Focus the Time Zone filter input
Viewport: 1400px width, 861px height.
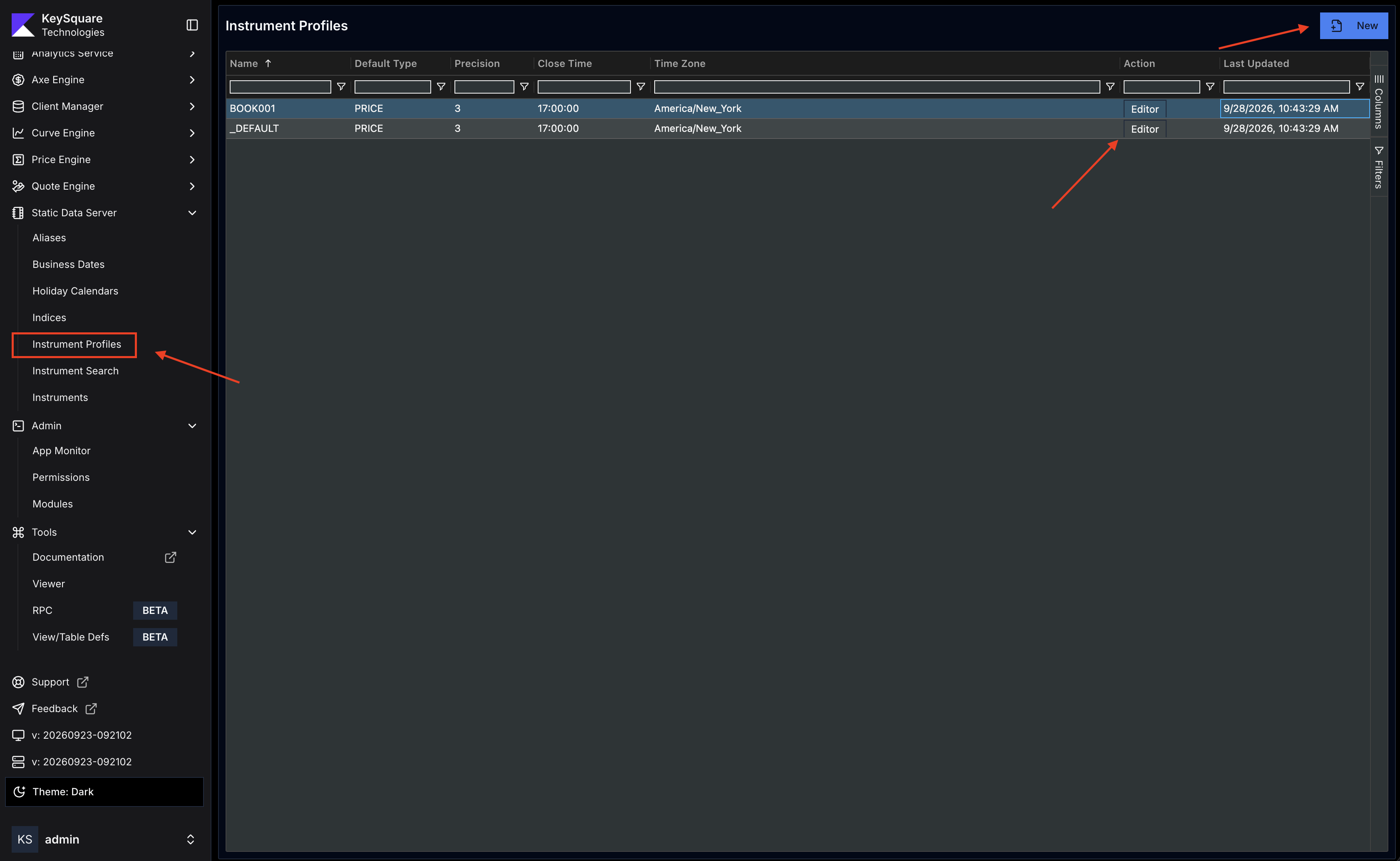coord(876,87)
